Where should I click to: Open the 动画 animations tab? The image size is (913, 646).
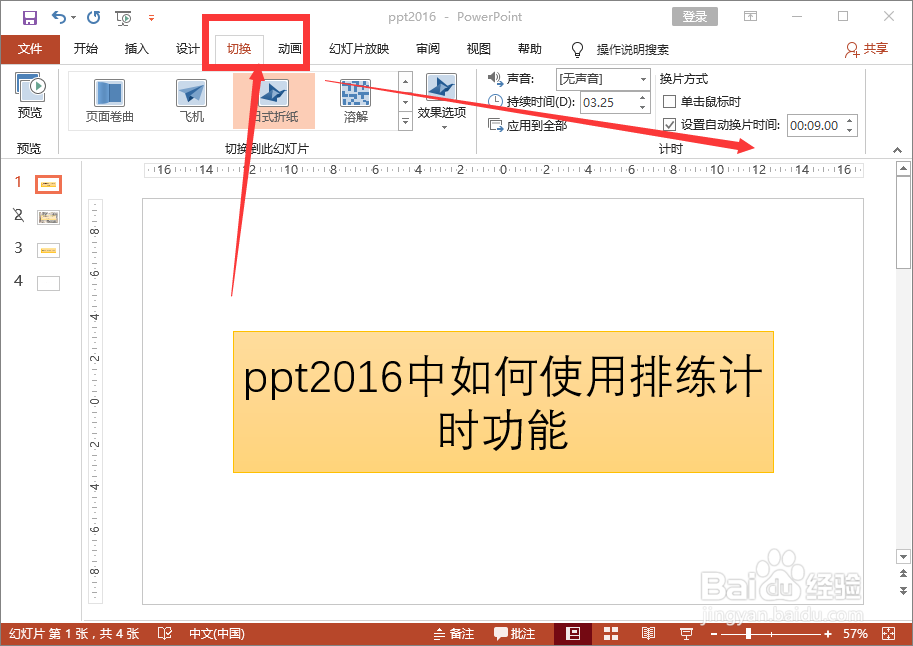point(289,49)
